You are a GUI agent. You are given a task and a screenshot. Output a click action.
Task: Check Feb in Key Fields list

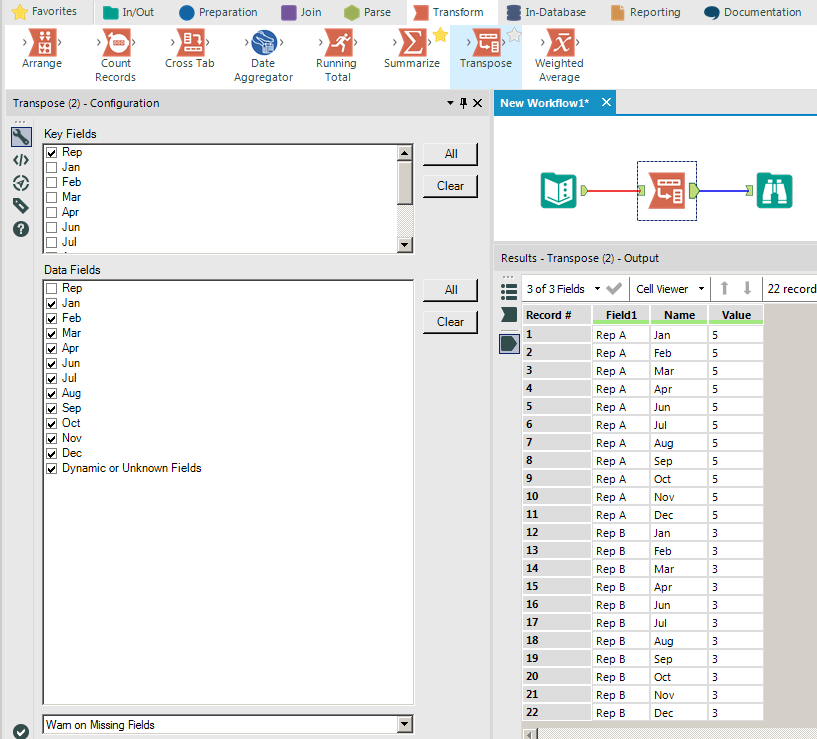[x=51, y=183]
